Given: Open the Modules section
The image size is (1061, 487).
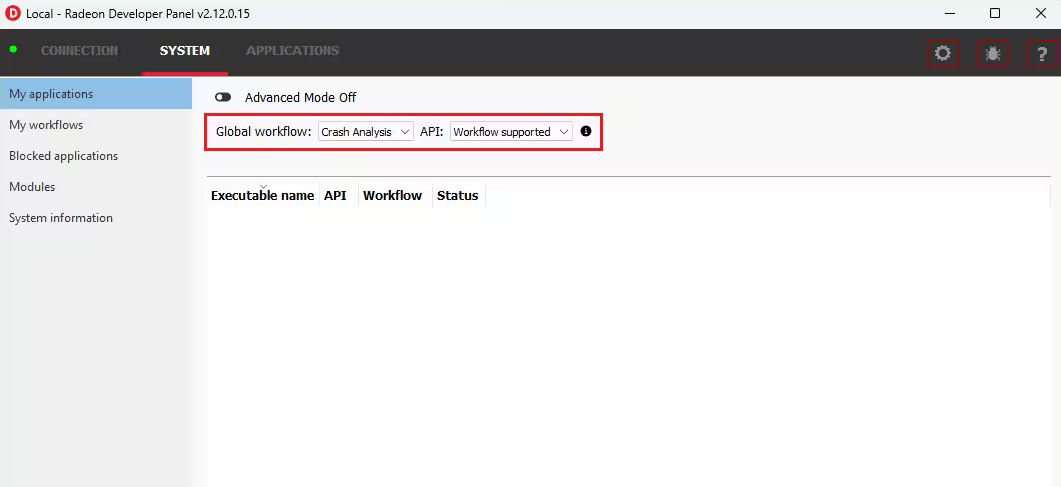Looking at the screenshot, I should [32, 187].
